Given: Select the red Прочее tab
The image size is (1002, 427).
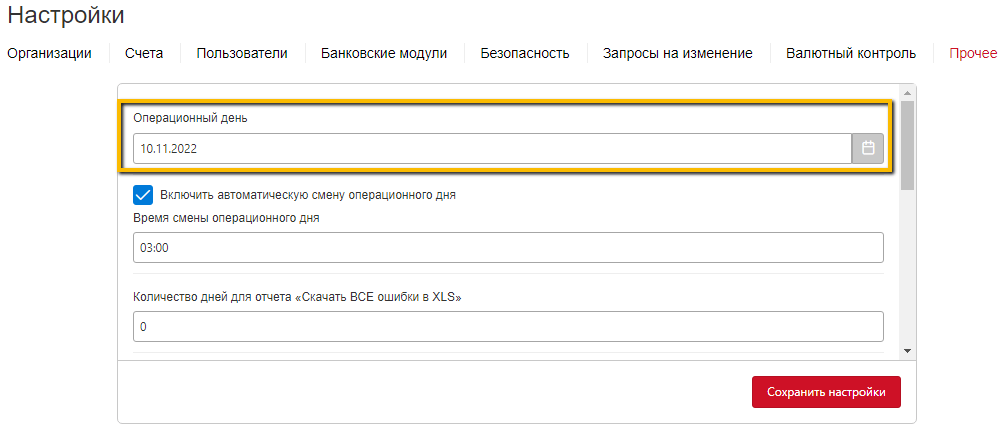Looking at the screenshot, I should coord(973,54).
